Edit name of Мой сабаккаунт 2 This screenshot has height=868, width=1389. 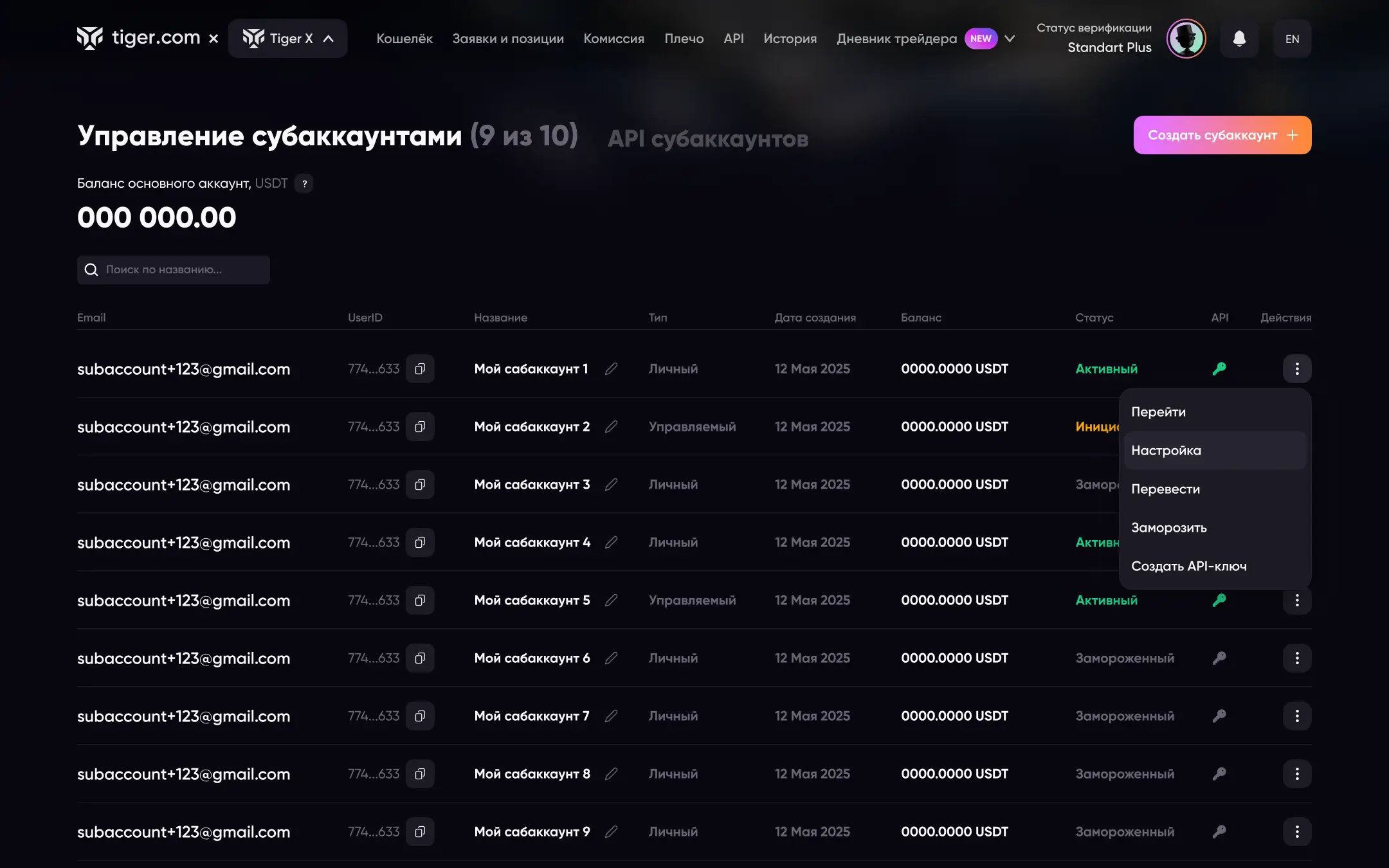coord(611,427)
